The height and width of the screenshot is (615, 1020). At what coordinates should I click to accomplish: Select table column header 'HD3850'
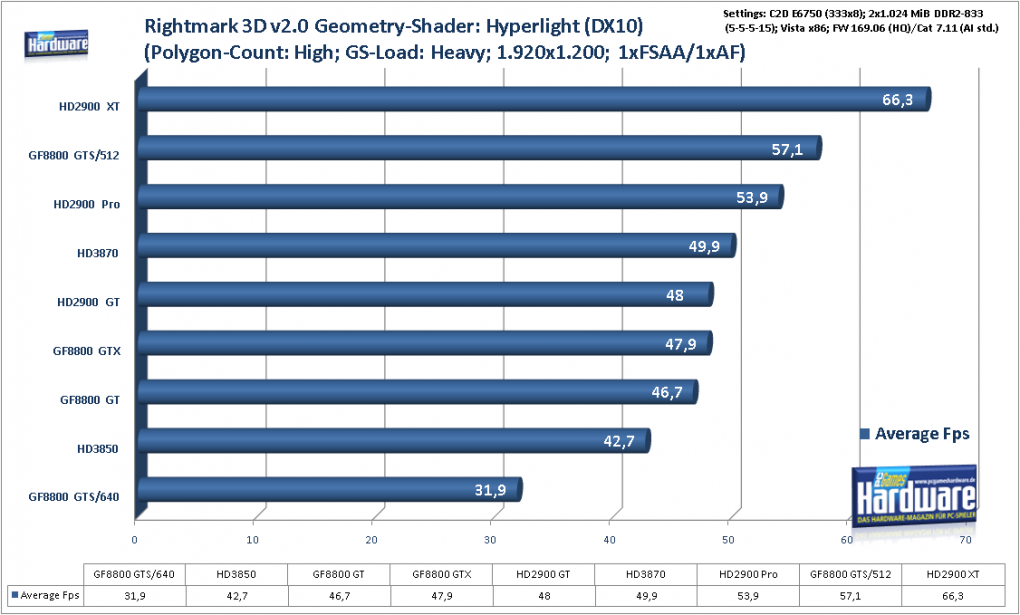point(236,575)
